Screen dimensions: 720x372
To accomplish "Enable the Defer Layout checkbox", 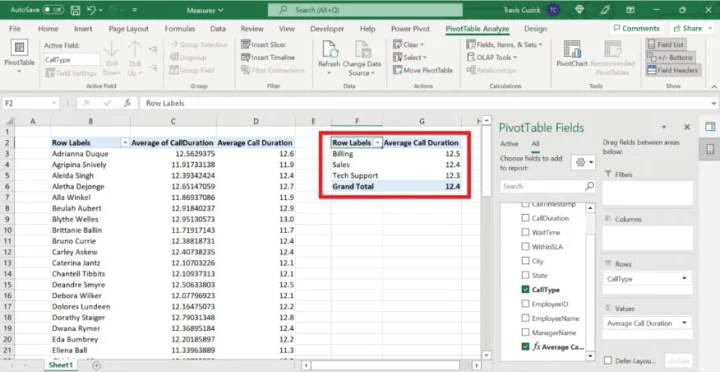I will click(608, 361).
